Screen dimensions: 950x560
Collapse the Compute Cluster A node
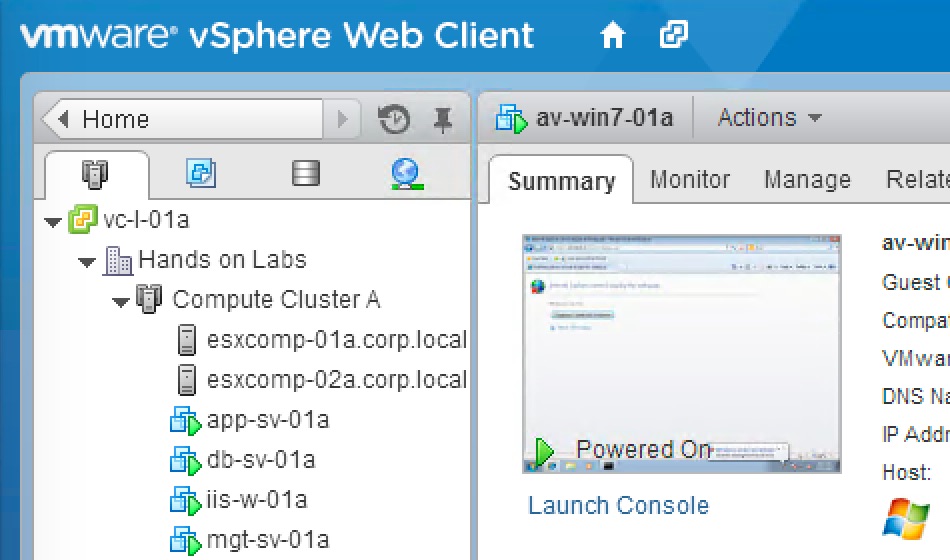tap(121, 302)
